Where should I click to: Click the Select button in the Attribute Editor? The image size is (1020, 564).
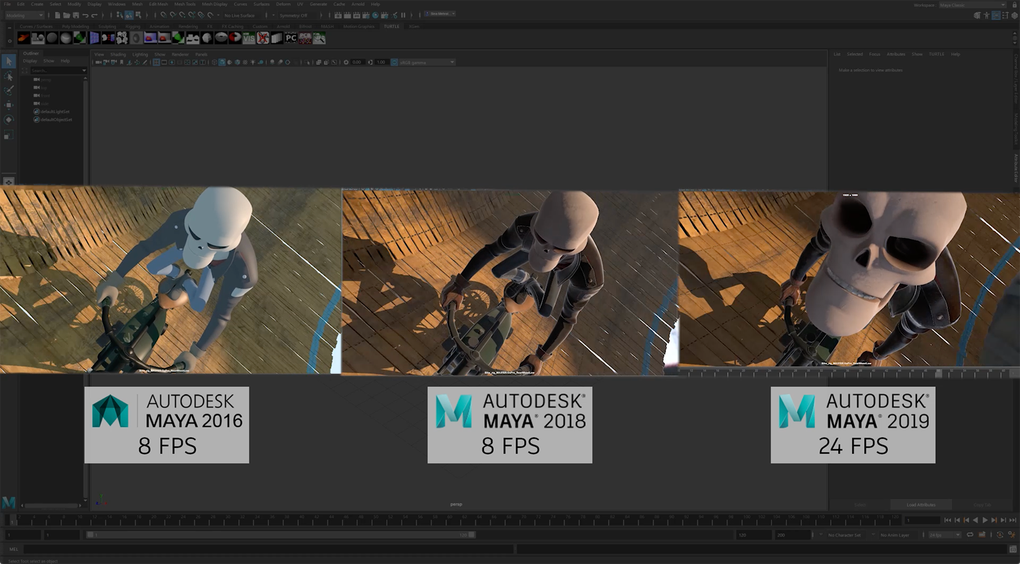click(x=860, y=504)
